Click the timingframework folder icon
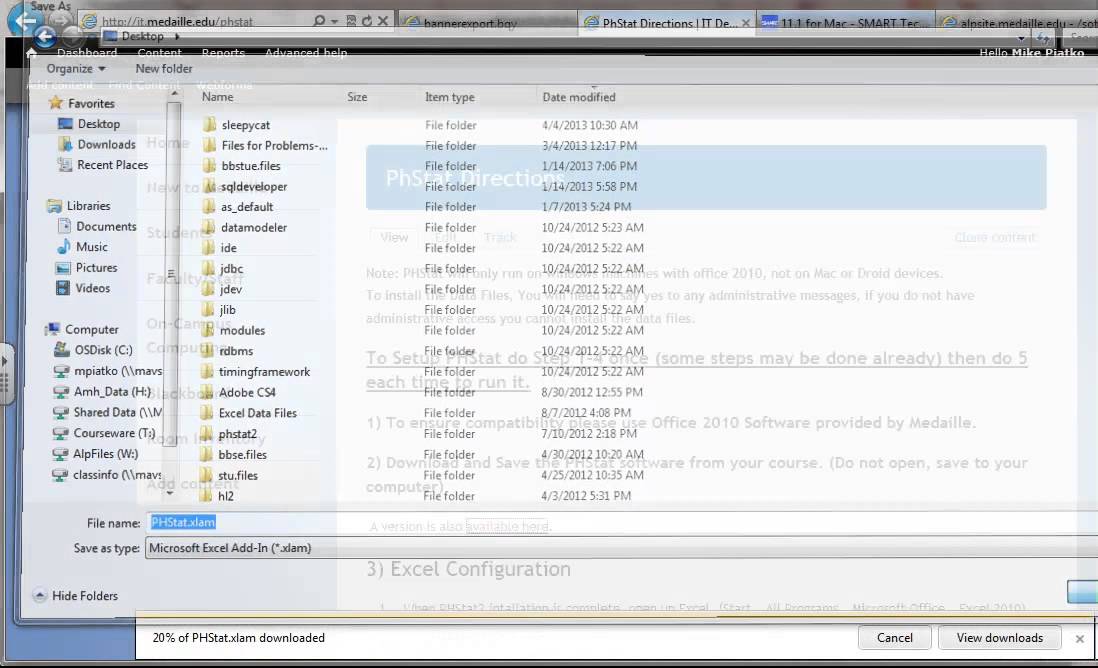Image resolution: width=1098 pixels, height=668 pixels. [x=207, y=371]
